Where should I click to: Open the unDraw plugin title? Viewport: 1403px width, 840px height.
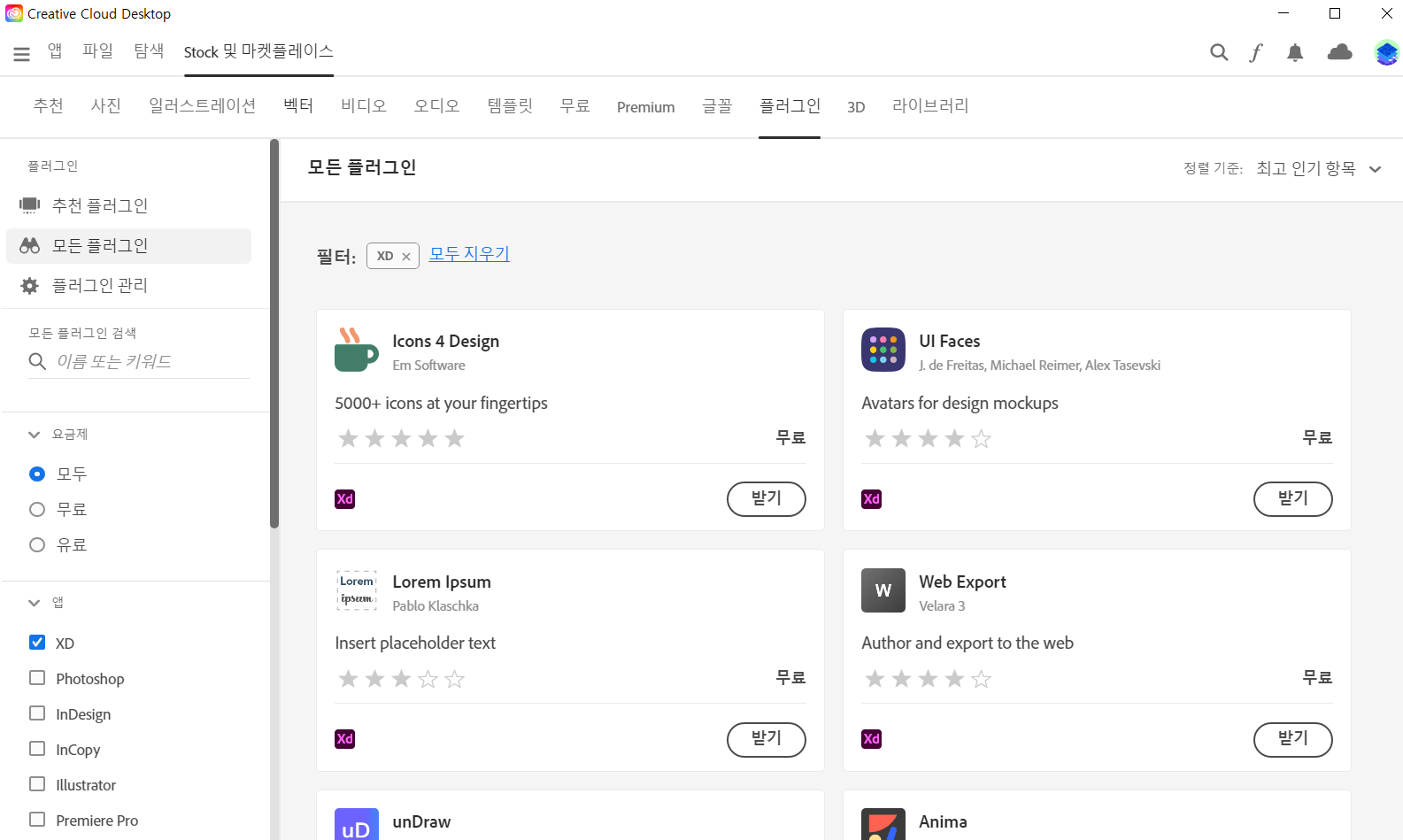coord(421,822)
